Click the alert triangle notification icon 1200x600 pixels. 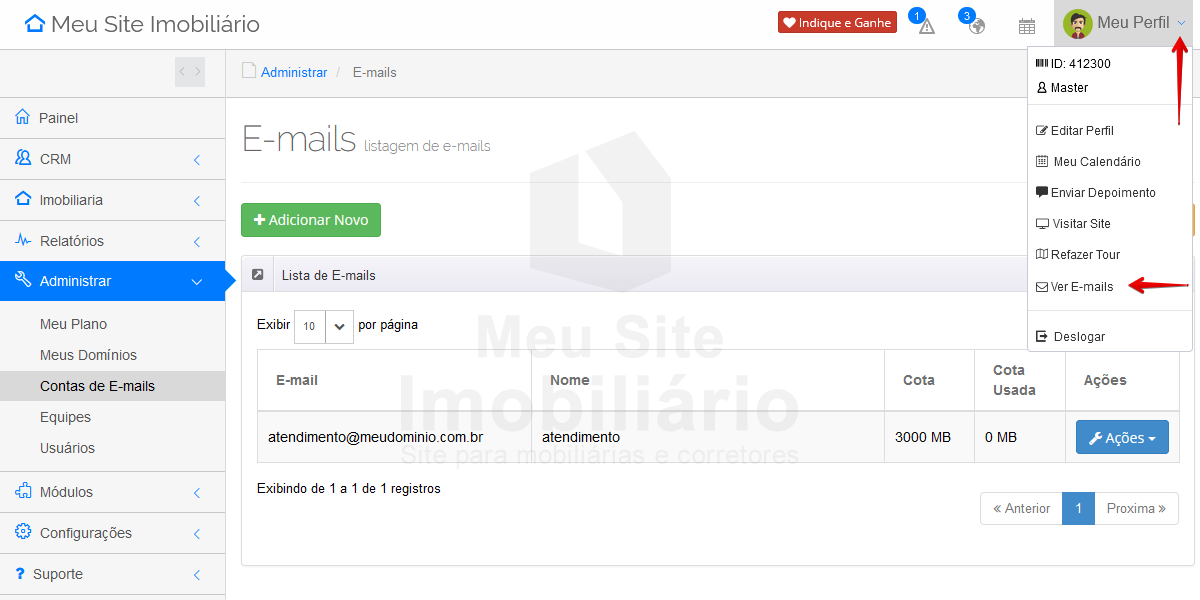coord(926,26)
